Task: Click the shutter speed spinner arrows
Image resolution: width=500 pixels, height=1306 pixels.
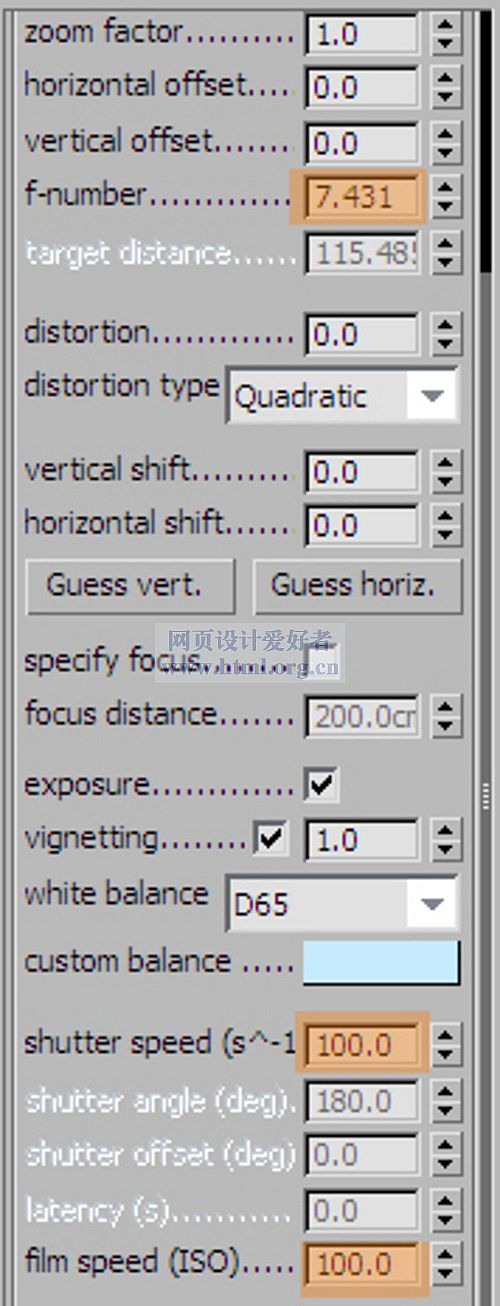Action: pos(444,1045)
